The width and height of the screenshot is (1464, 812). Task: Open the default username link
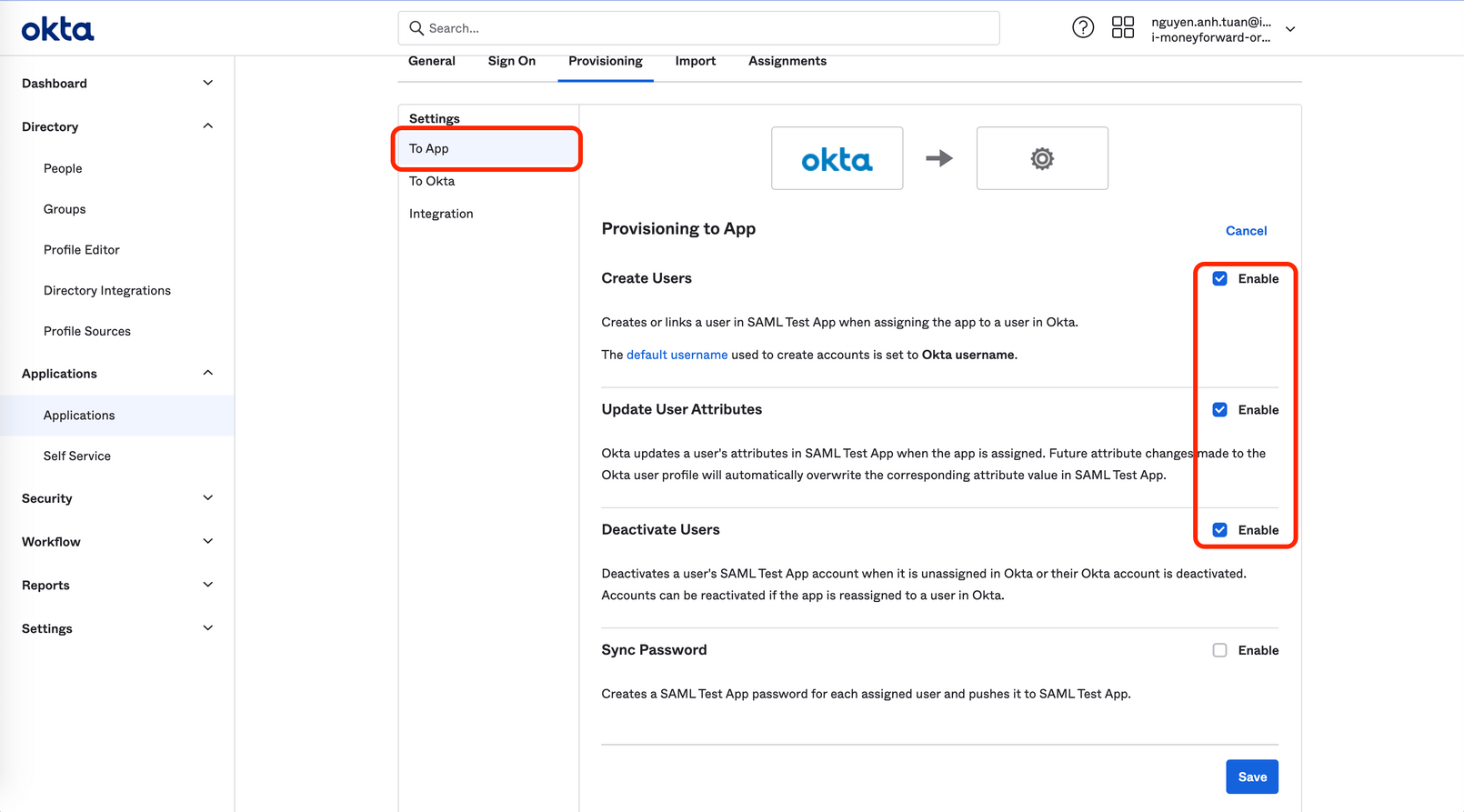[x=677, y=355]
